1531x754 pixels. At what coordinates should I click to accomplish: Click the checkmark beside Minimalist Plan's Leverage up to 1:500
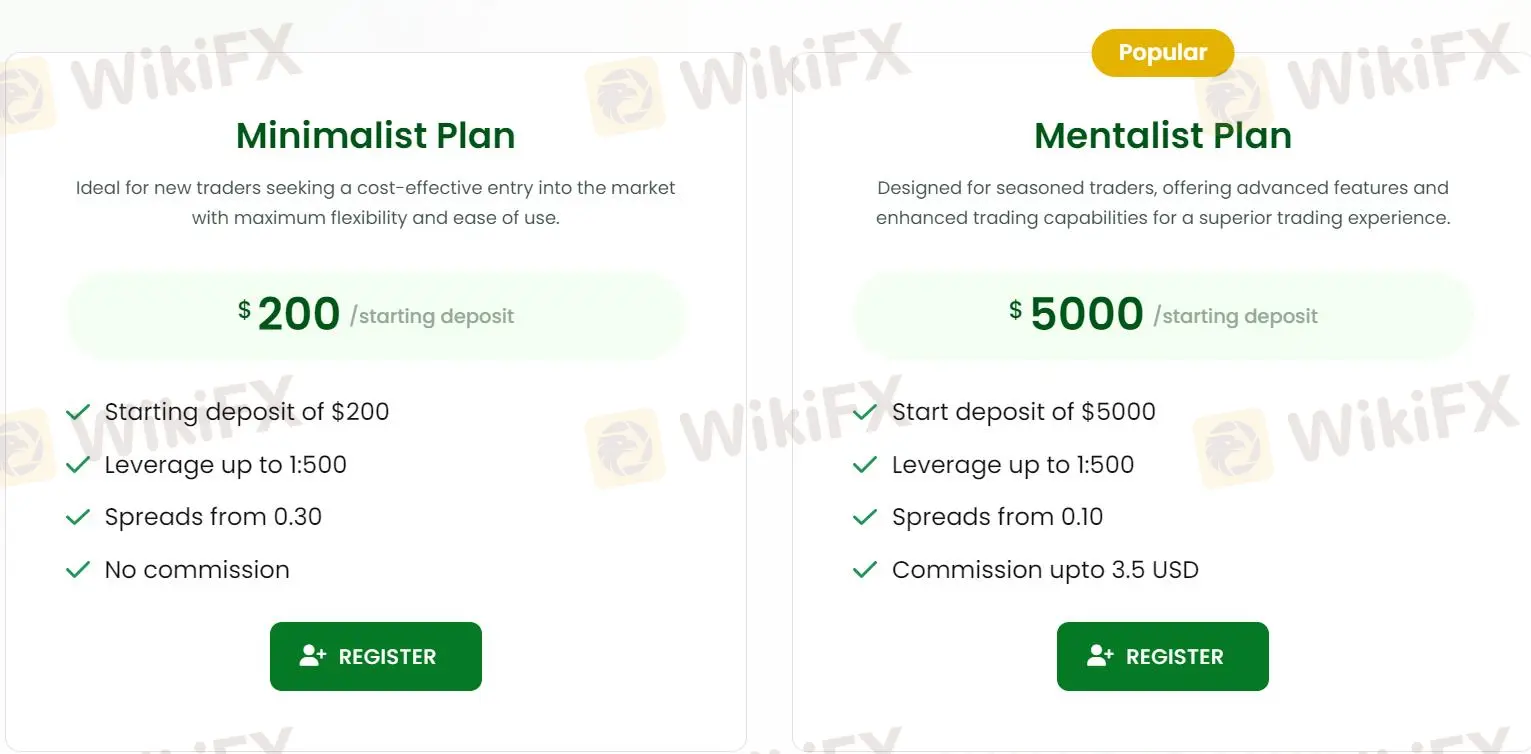pyautogui.click(x=78, y=465)
